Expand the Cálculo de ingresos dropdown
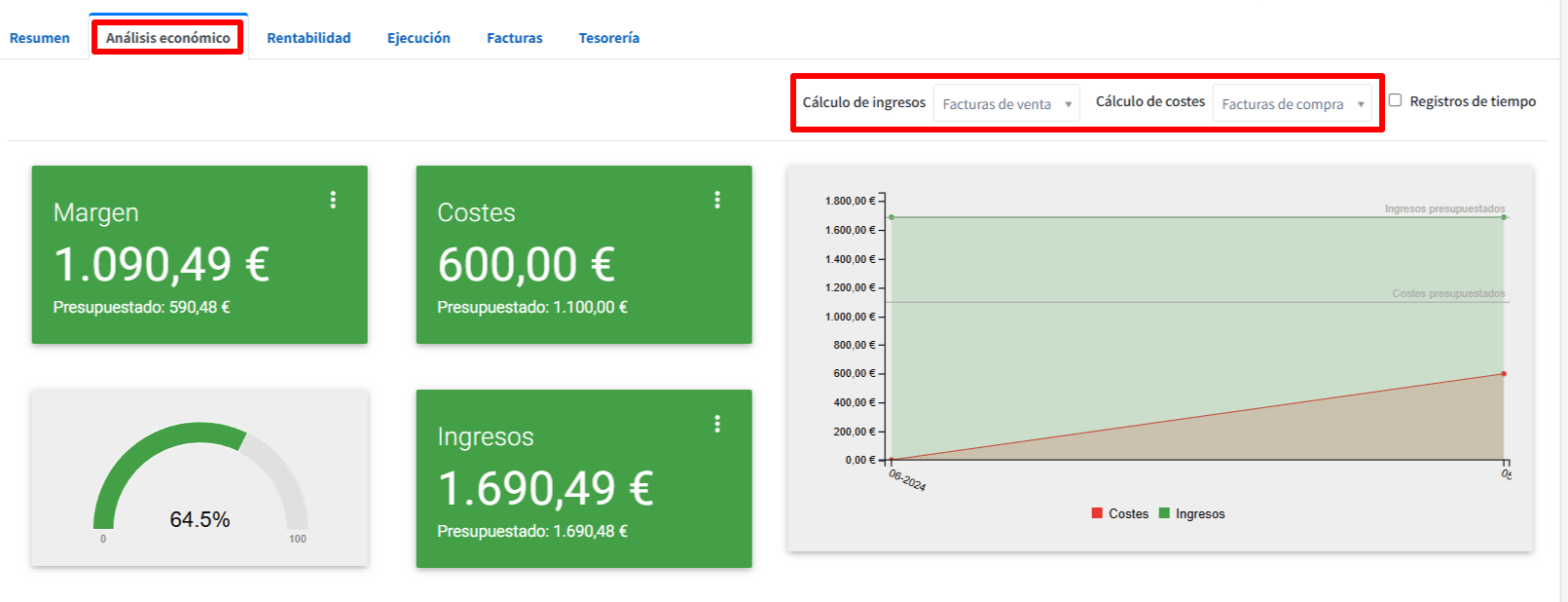Screen dimensions: 1568x602 click(x=1005, y=103)
